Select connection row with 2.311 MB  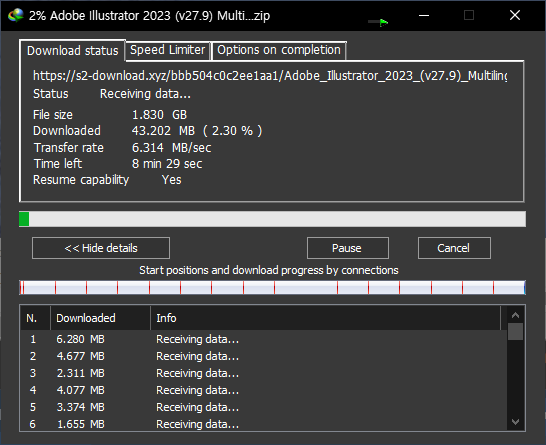click(263, 373)
